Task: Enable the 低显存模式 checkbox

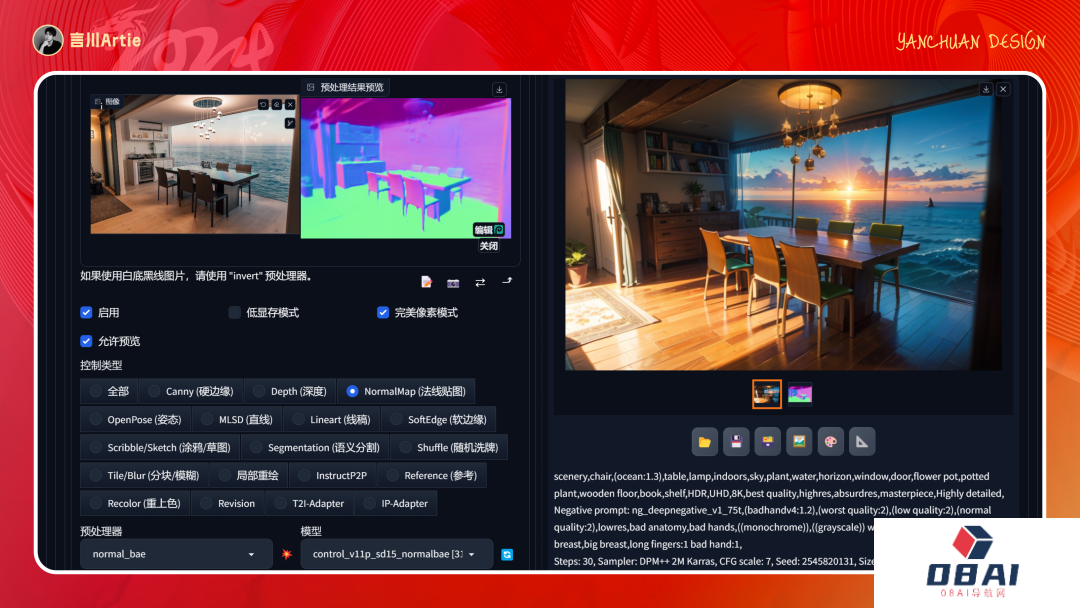Action: [x=234, y=313]
